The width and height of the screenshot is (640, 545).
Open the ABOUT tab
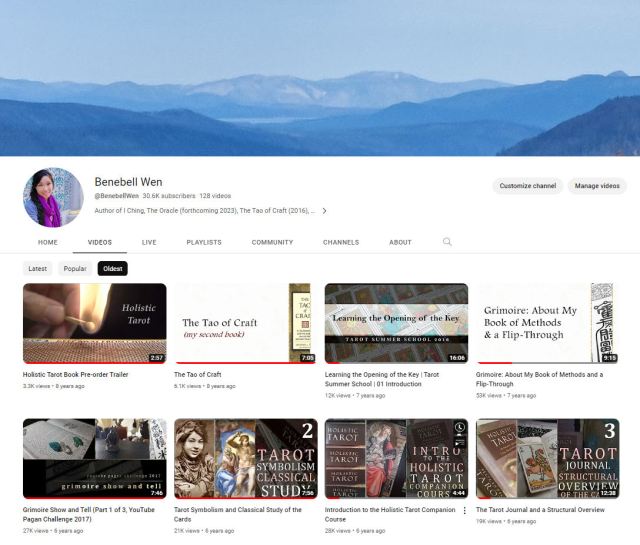tap(400, 242)
